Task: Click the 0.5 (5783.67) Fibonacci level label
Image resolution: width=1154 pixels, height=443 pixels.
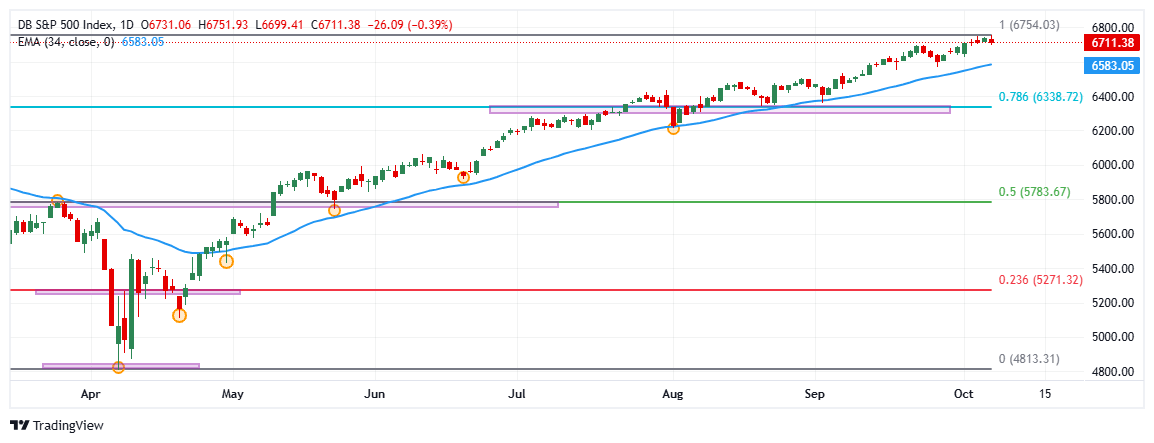Action: coord(1034,192)
